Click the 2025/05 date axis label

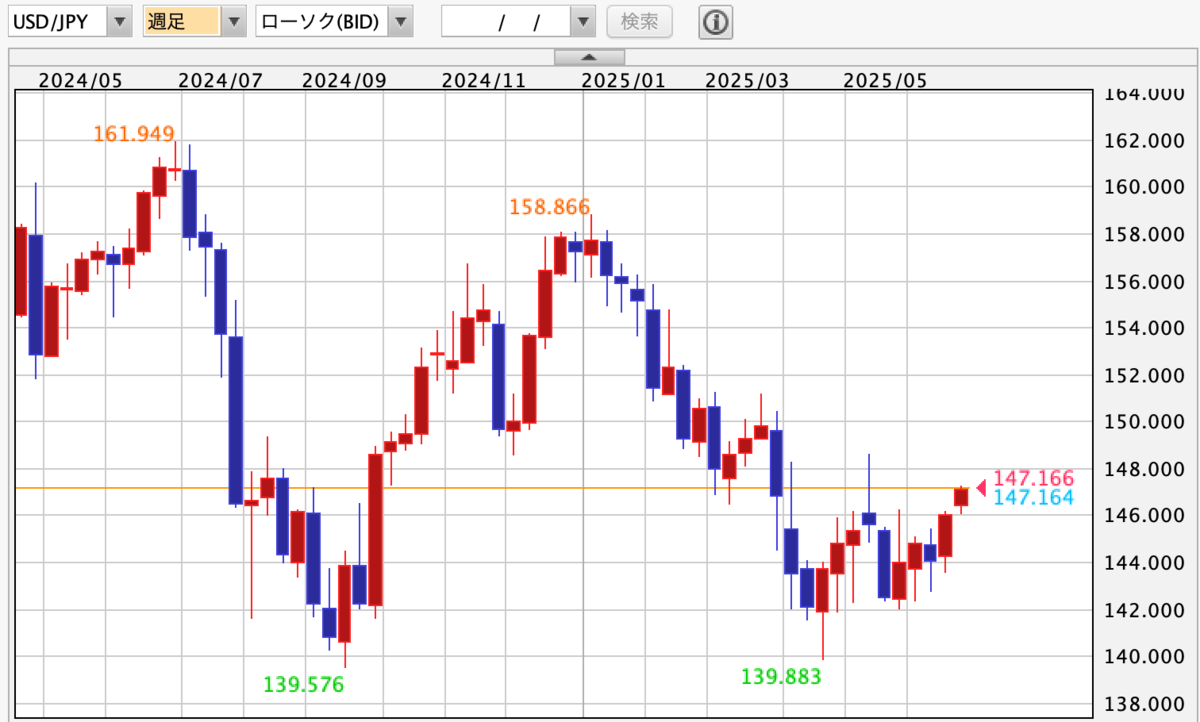(885, 80)
